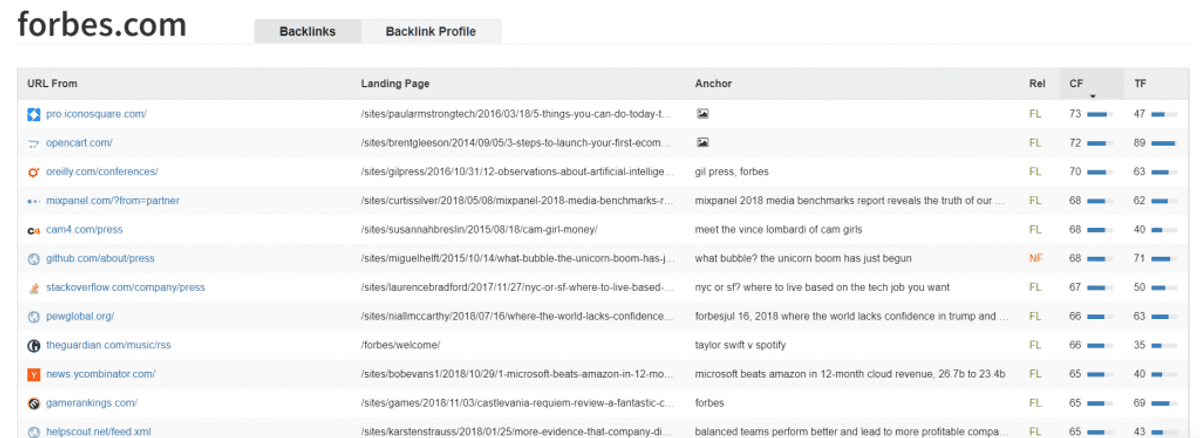Click the globe icon beside helpscout.net
The image size is (1200, 438).
coord(34,431)
